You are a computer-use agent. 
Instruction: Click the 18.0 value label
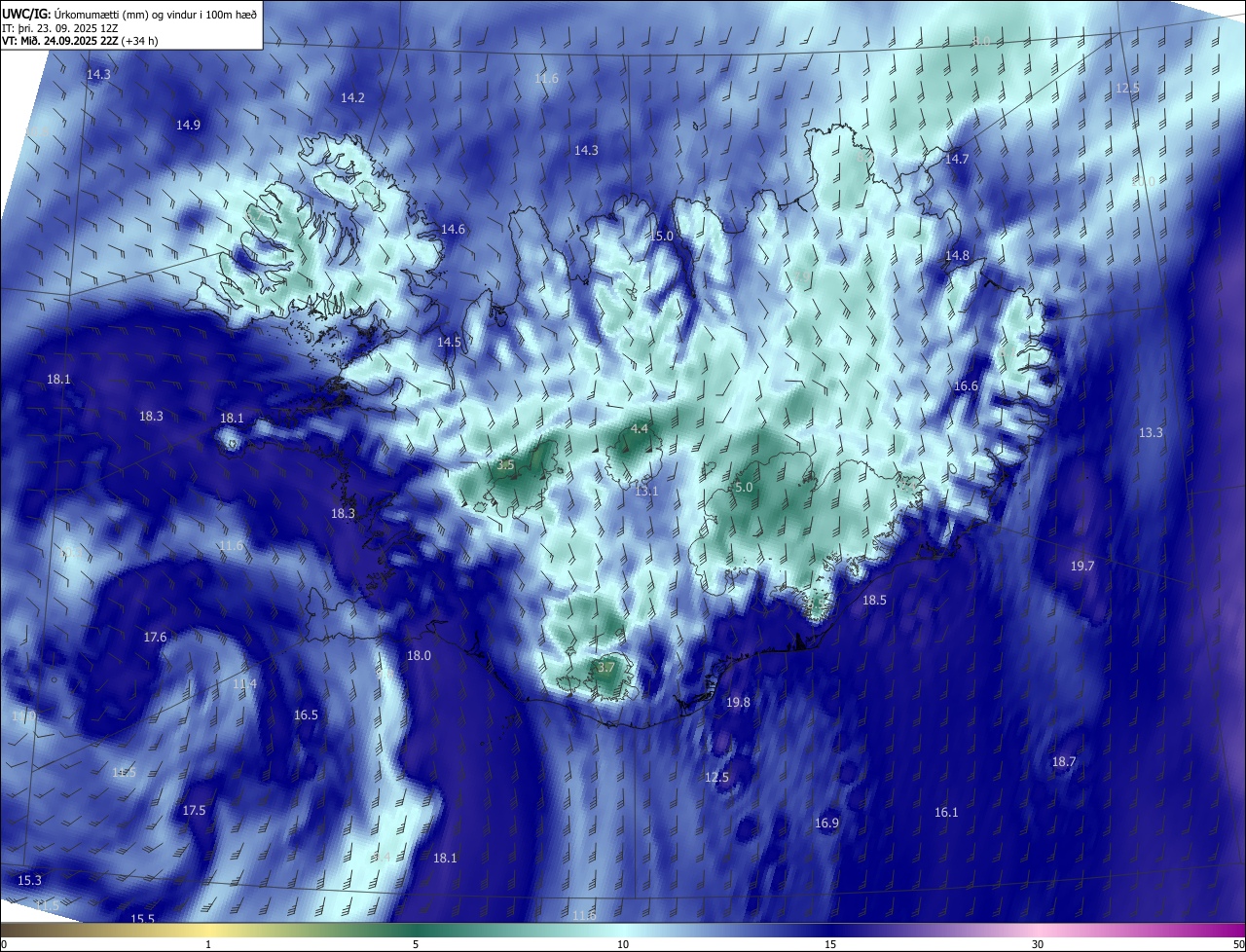click(419, 656)
